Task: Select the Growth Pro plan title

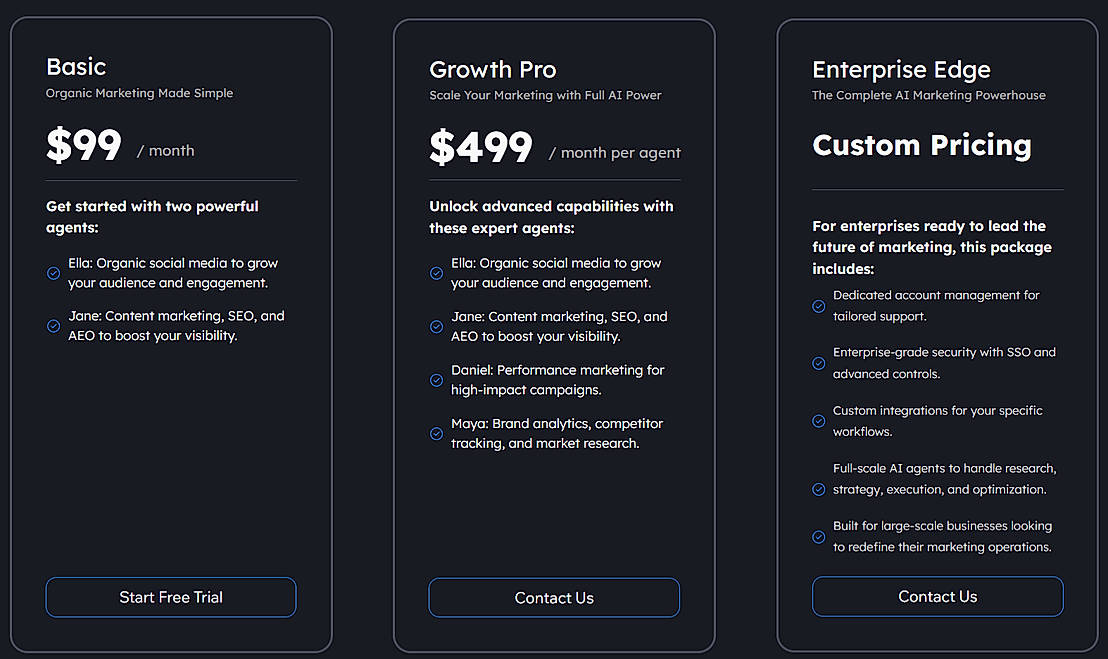Action: (x=492, y=70)
